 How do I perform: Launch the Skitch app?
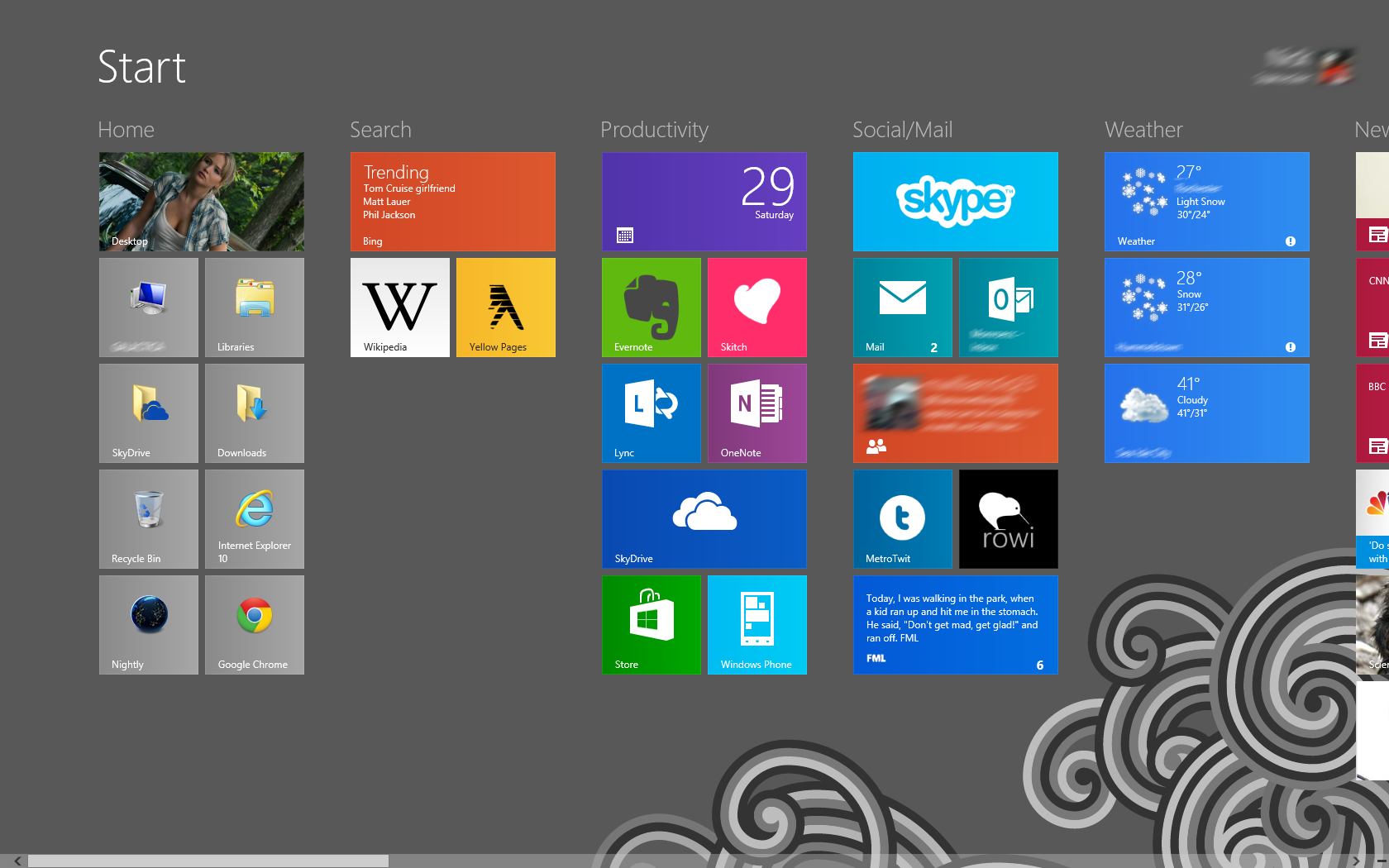tap(757, 308)
